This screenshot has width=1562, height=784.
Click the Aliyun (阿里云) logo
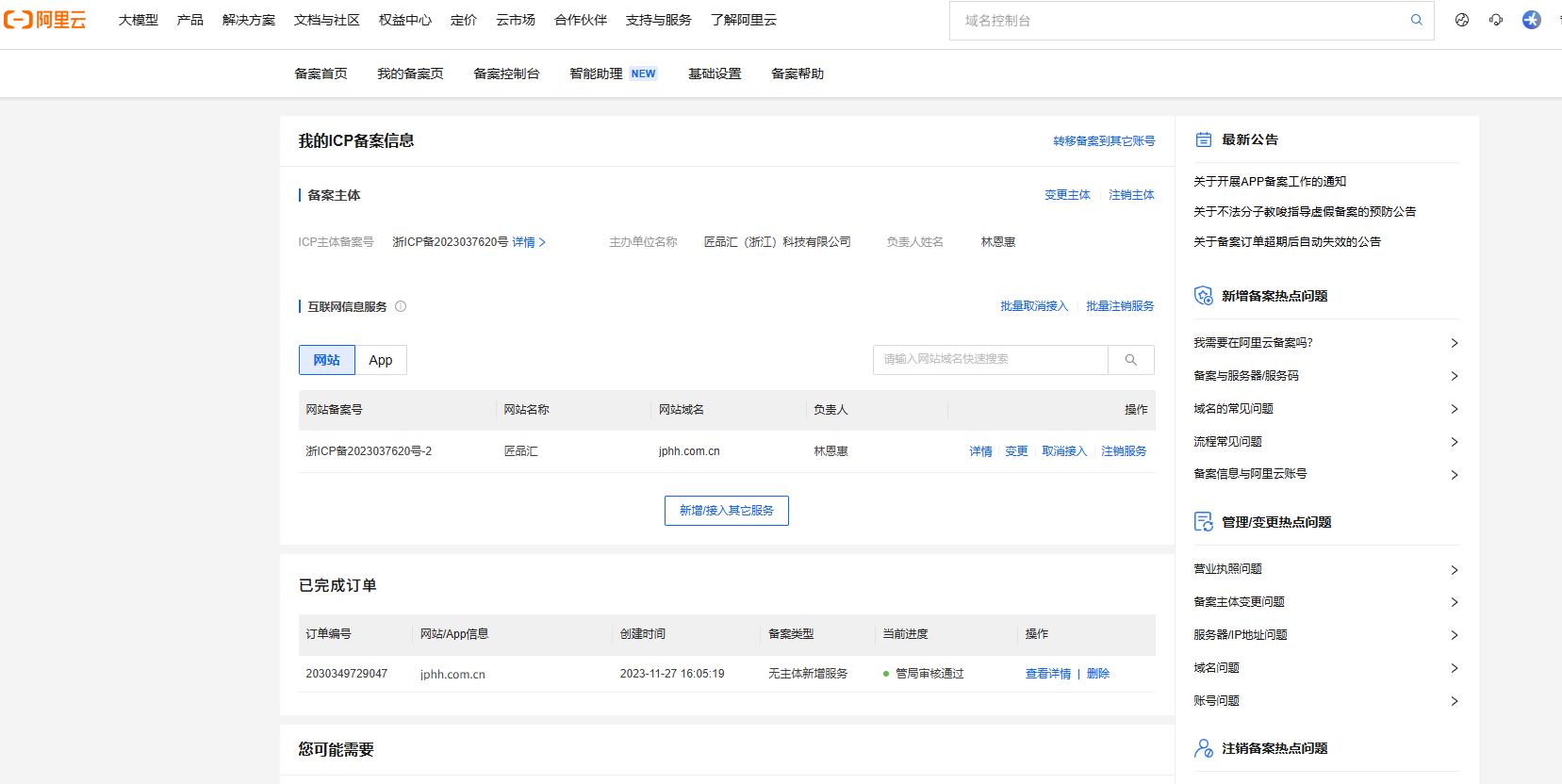[x=45, y=20]
